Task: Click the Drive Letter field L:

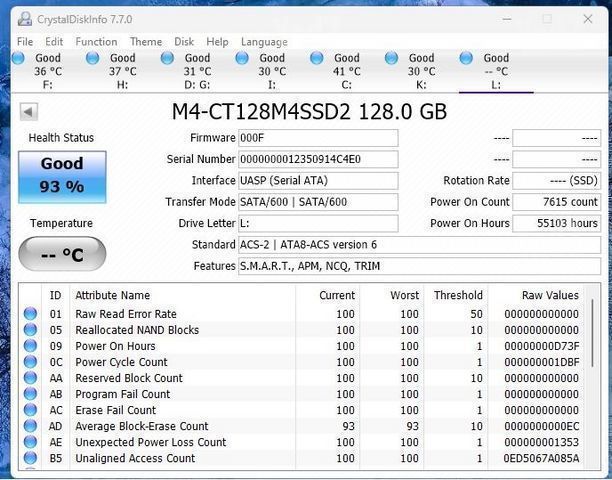Action: [x=318, y=223]
